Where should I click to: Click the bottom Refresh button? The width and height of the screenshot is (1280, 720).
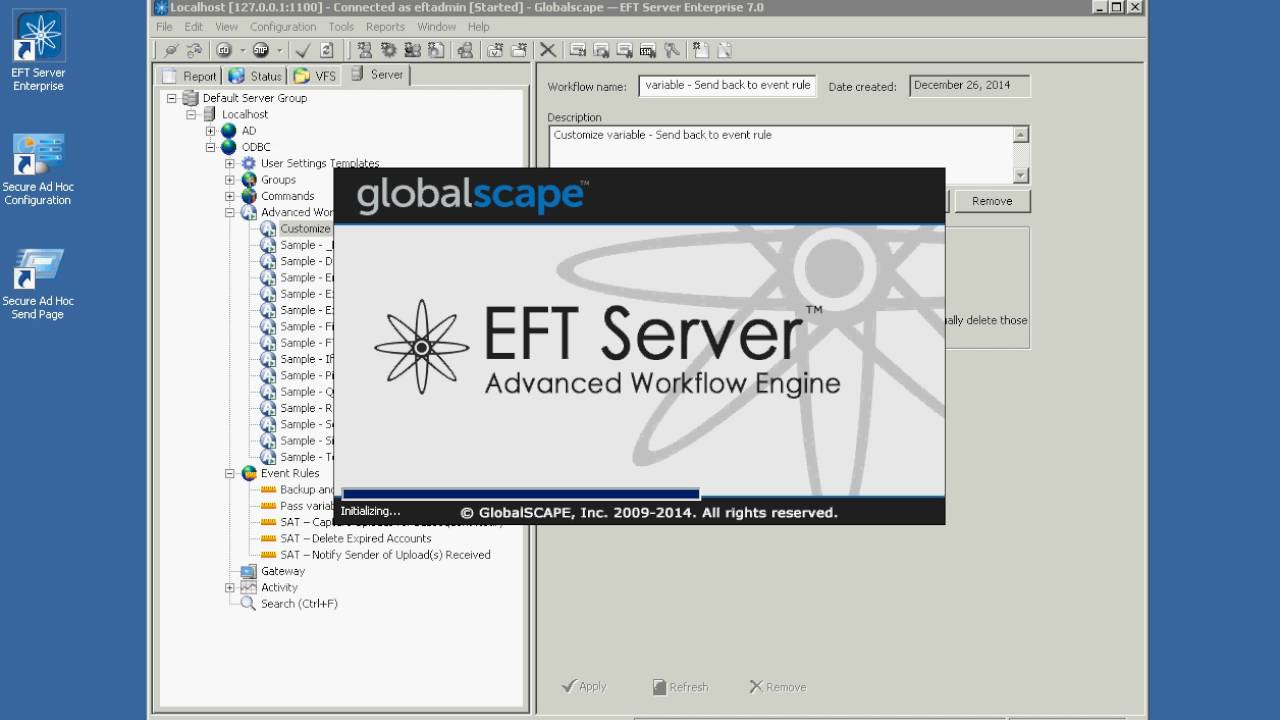680,686
